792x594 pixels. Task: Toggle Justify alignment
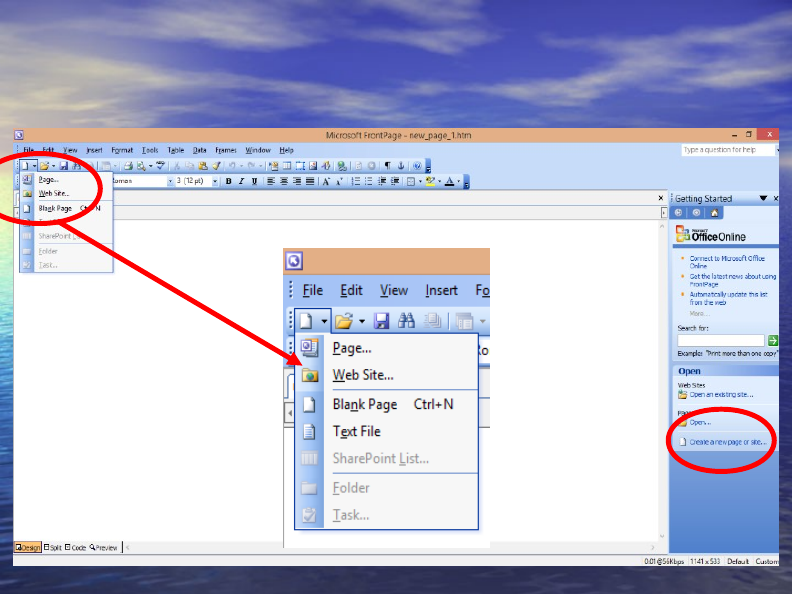(310, 181)
